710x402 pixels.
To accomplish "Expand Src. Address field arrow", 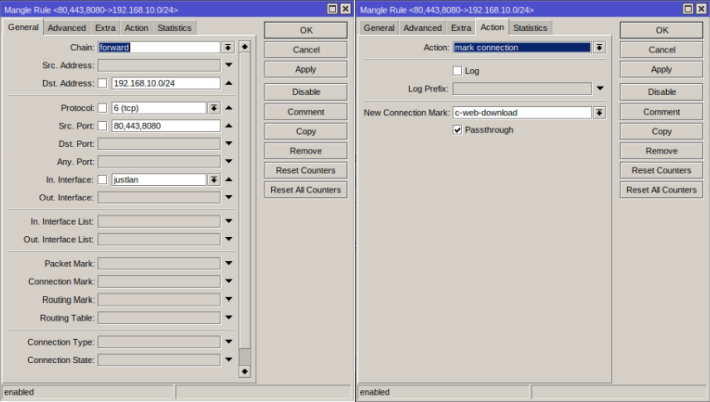I will (229, 65).
